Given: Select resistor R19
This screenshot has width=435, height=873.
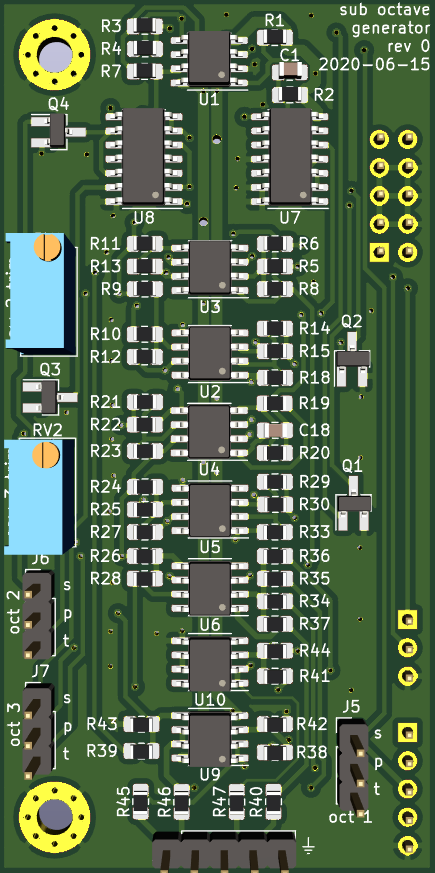Looking at the screenshot, I should click(275, 403).
